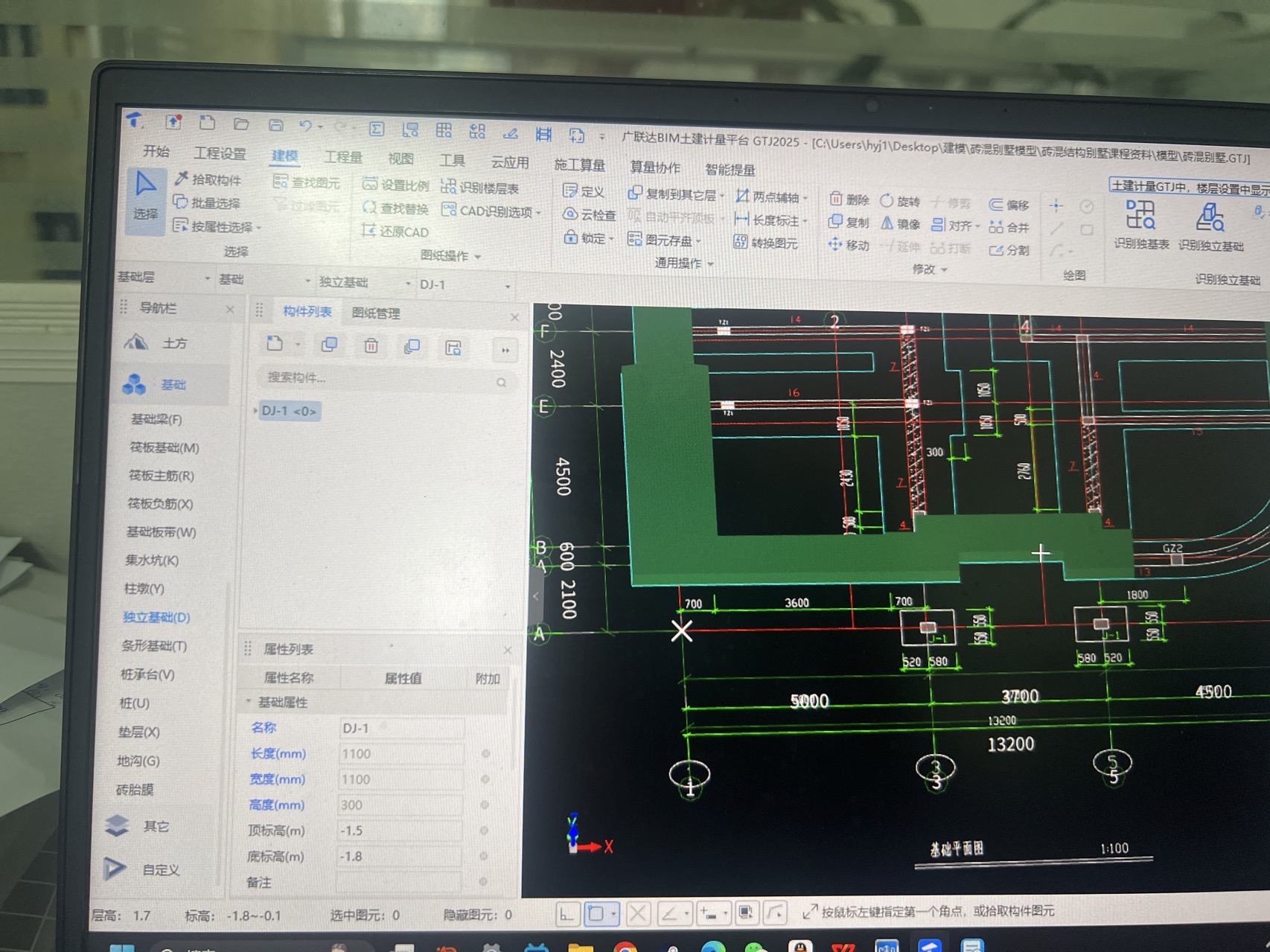Click the 识别独立基础 icon
This screenshot has width=1270, height=952.
(1211, 227)
